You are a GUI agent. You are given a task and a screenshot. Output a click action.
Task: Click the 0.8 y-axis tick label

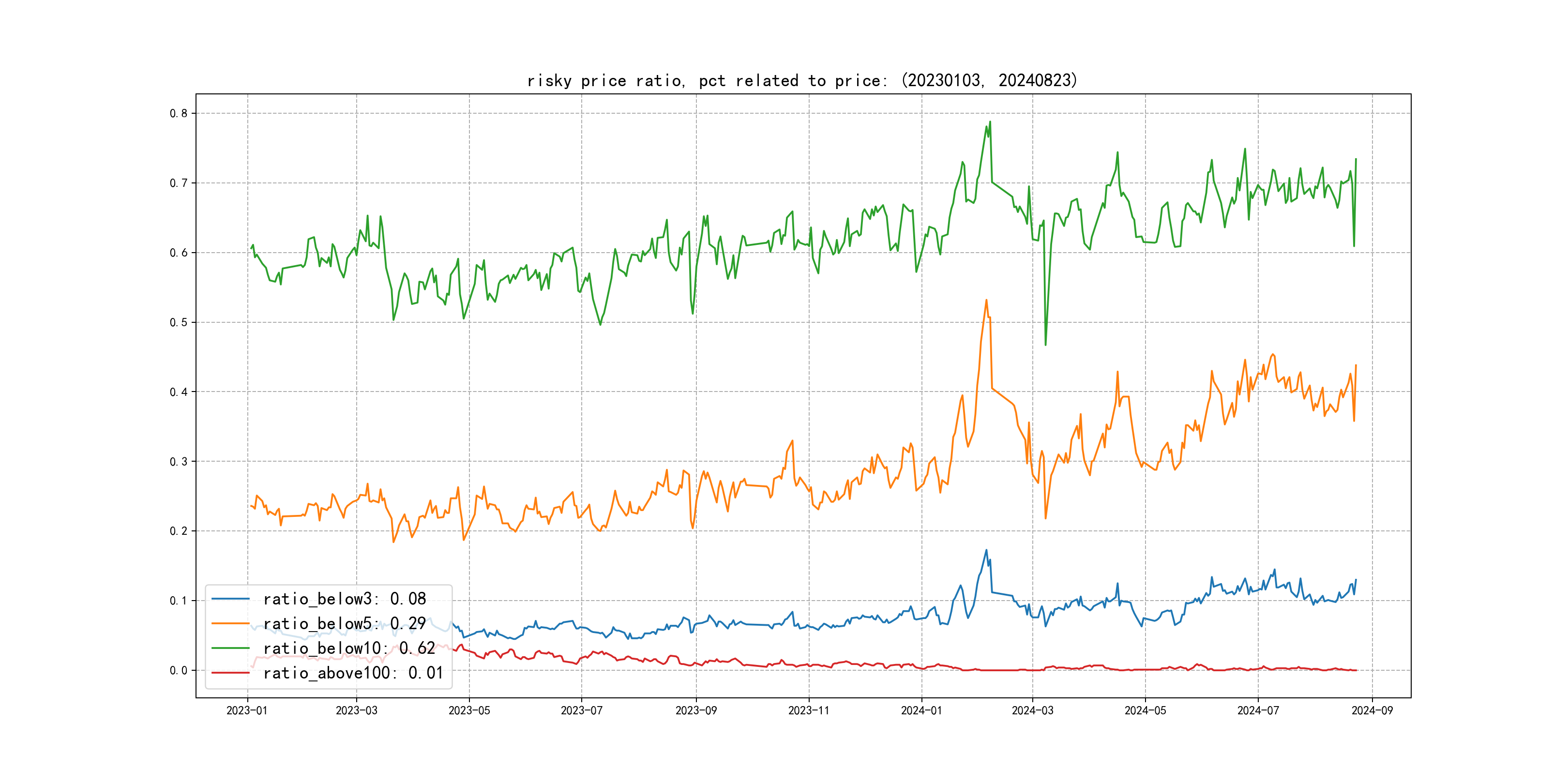(x=179, y=113)
